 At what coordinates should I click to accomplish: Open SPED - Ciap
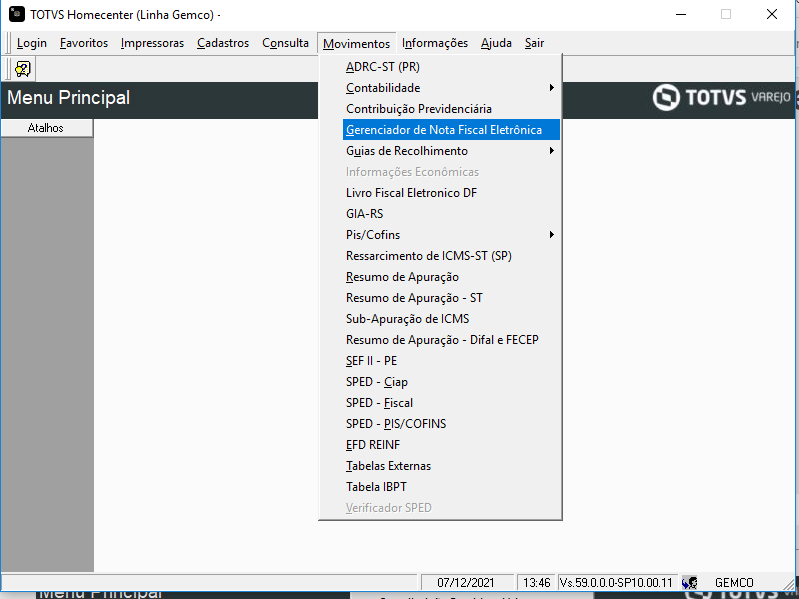[x=440, y=382]
